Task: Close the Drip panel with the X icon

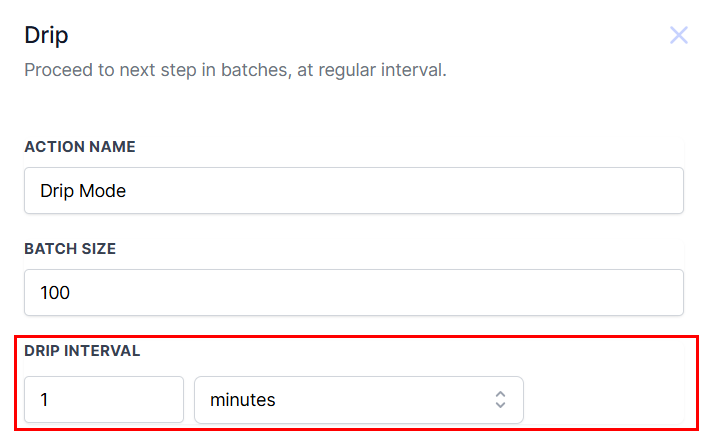Action: (679, 36)
